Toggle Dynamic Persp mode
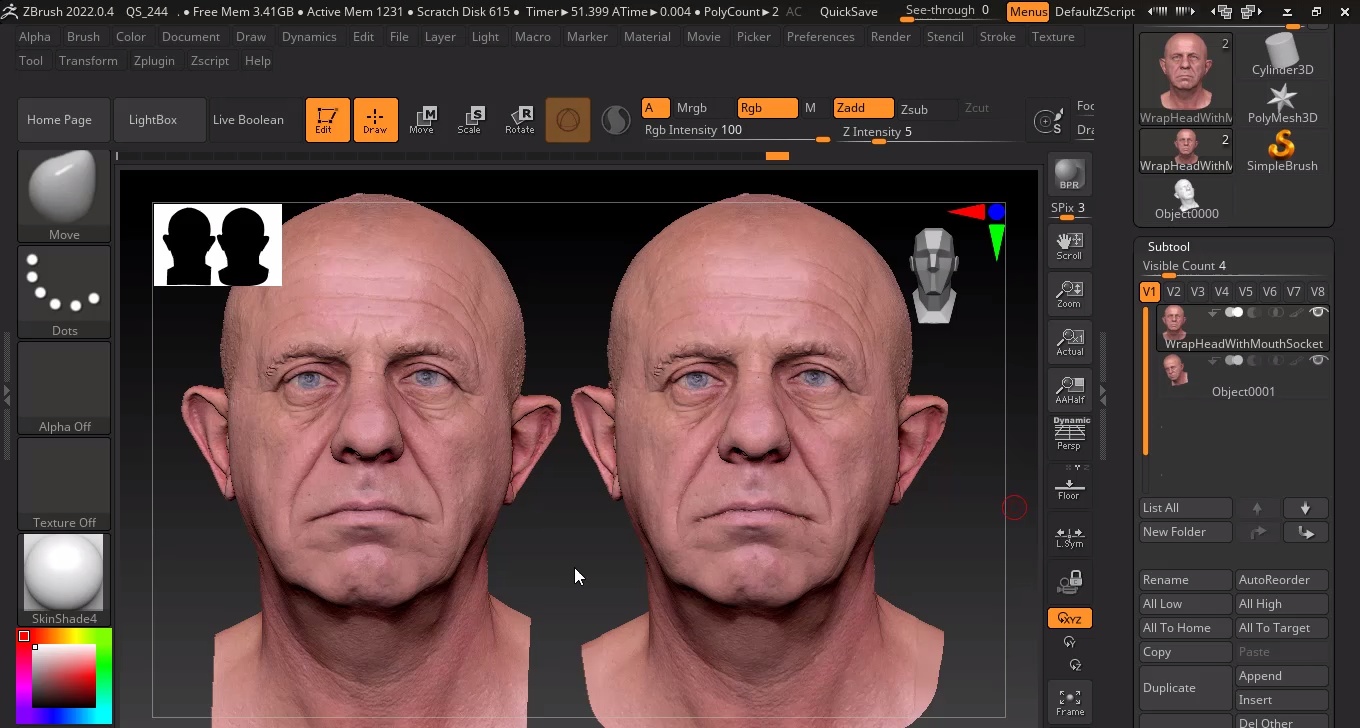The width and height of the screenshot is (1360, 728). 1069,432
